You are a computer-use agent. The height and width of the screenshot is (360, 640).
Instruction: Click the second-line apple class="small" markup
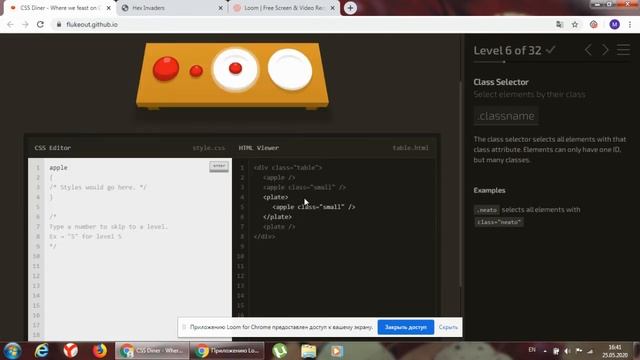304,187
